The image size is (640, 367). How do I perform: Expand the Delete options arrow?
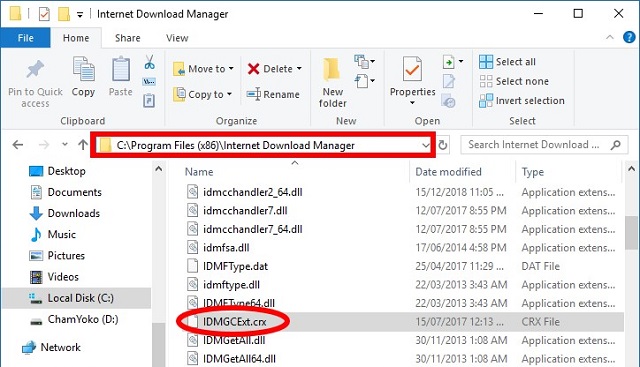(299, 69)
